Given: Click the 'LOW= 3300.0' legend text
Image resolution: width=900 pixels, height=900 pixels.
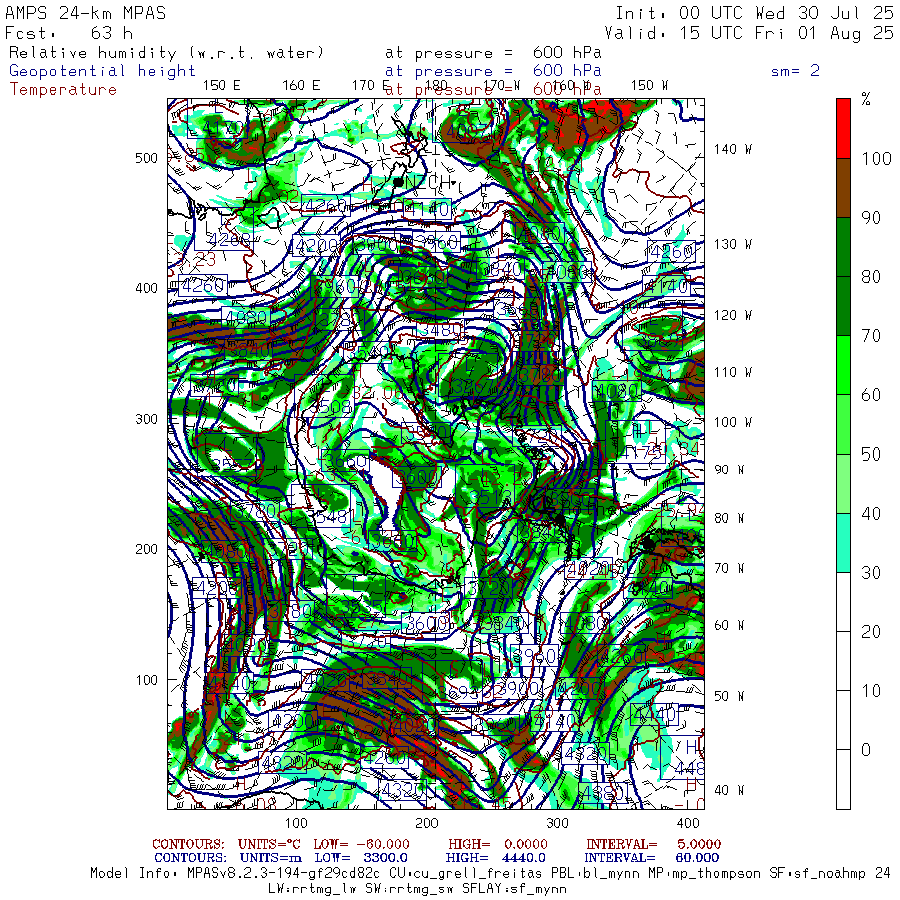Looking at the screenshot, I should click(361, 858).
